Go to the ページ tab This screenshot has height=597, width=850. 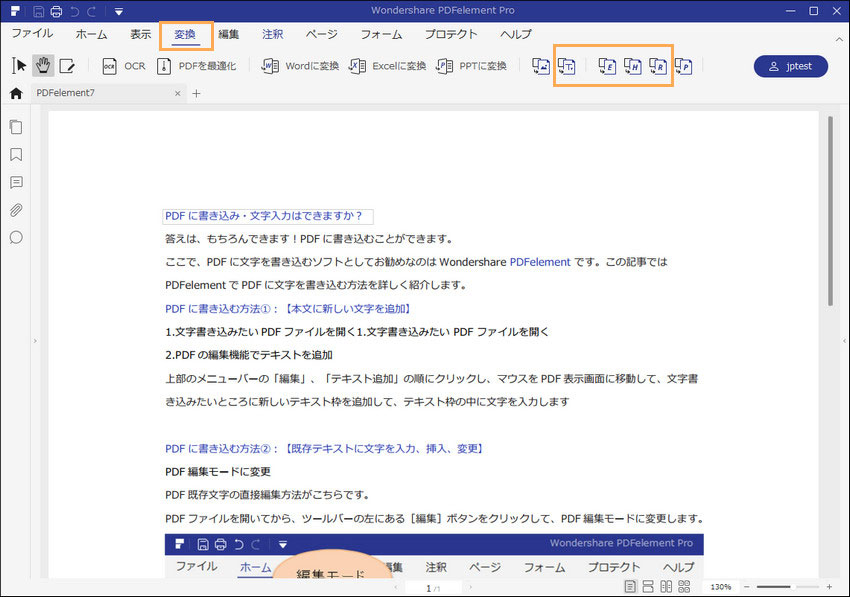click(x=321, y=34)
